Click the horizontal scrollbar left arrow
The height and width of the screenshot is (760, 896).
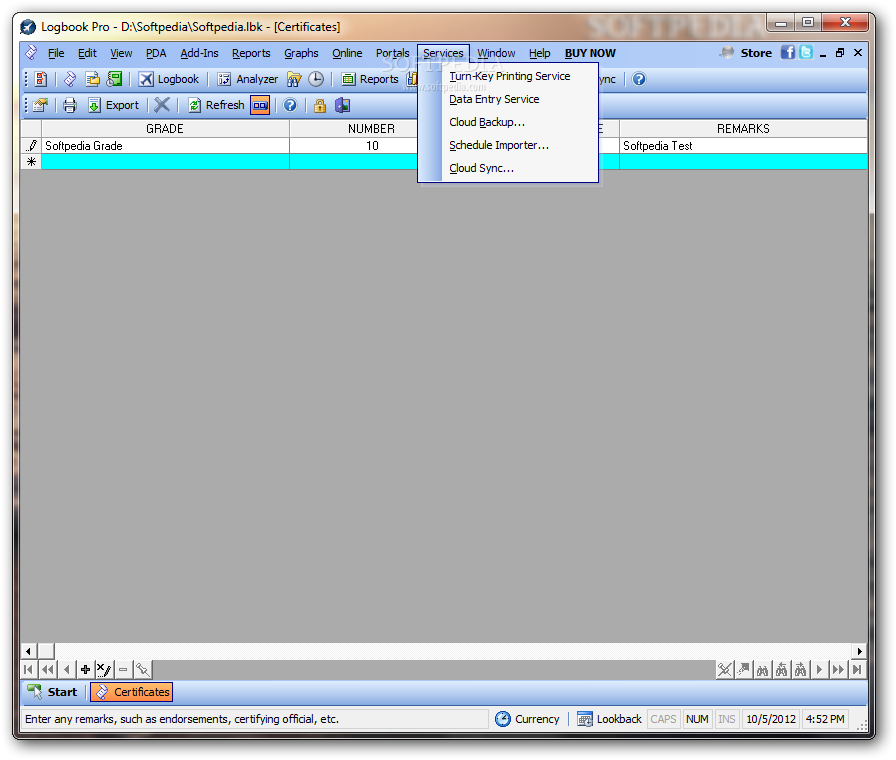(29, 651)
